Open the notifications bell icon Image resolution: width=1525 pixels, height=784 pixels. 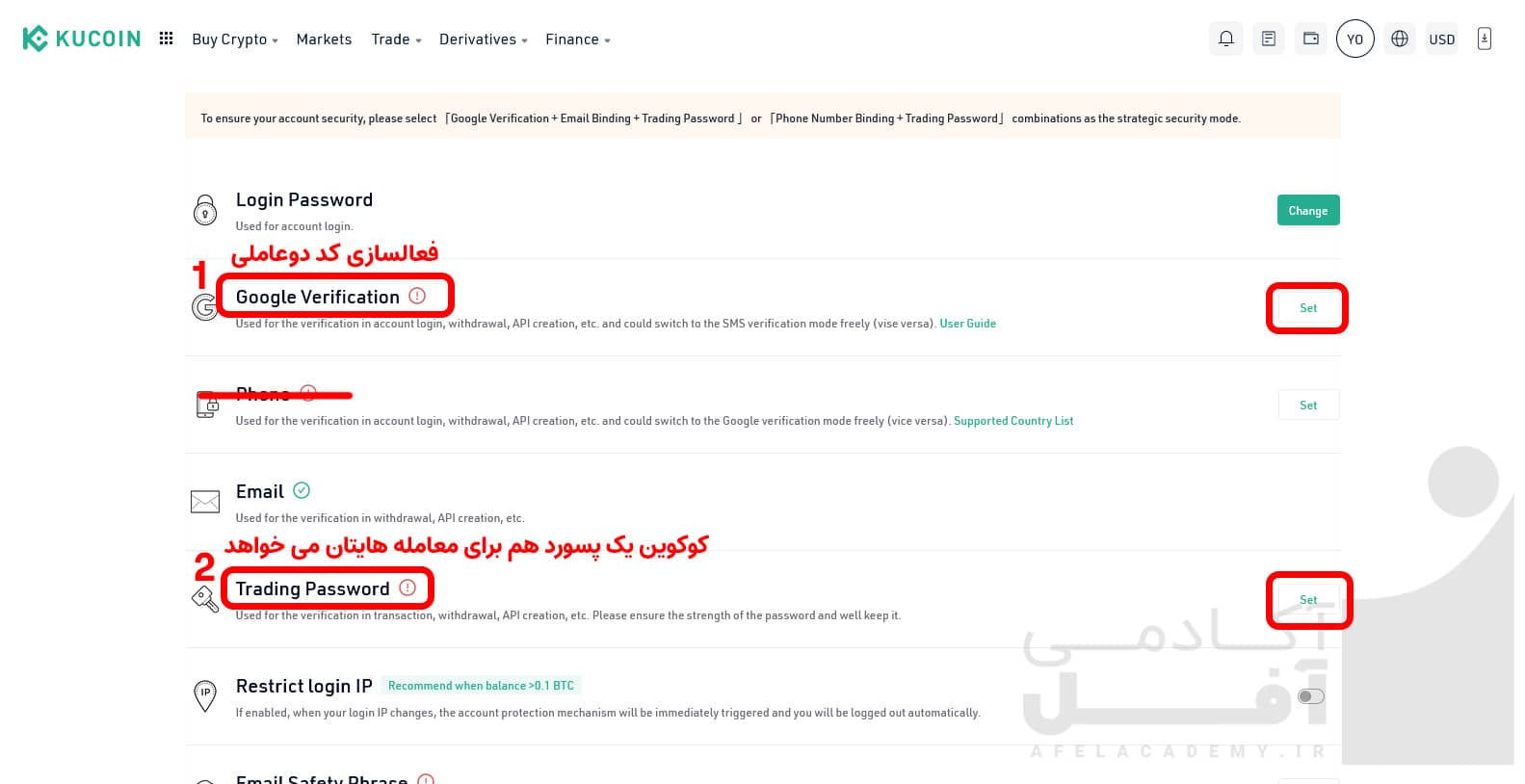tap(1225, 39)
